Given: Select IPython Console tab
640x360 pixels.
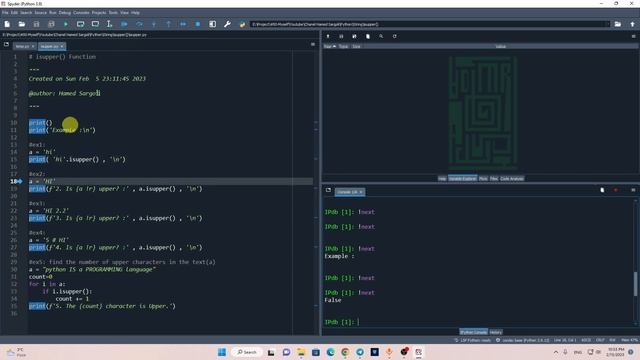Looking at the screenshot, I should (x=473, y=332).
